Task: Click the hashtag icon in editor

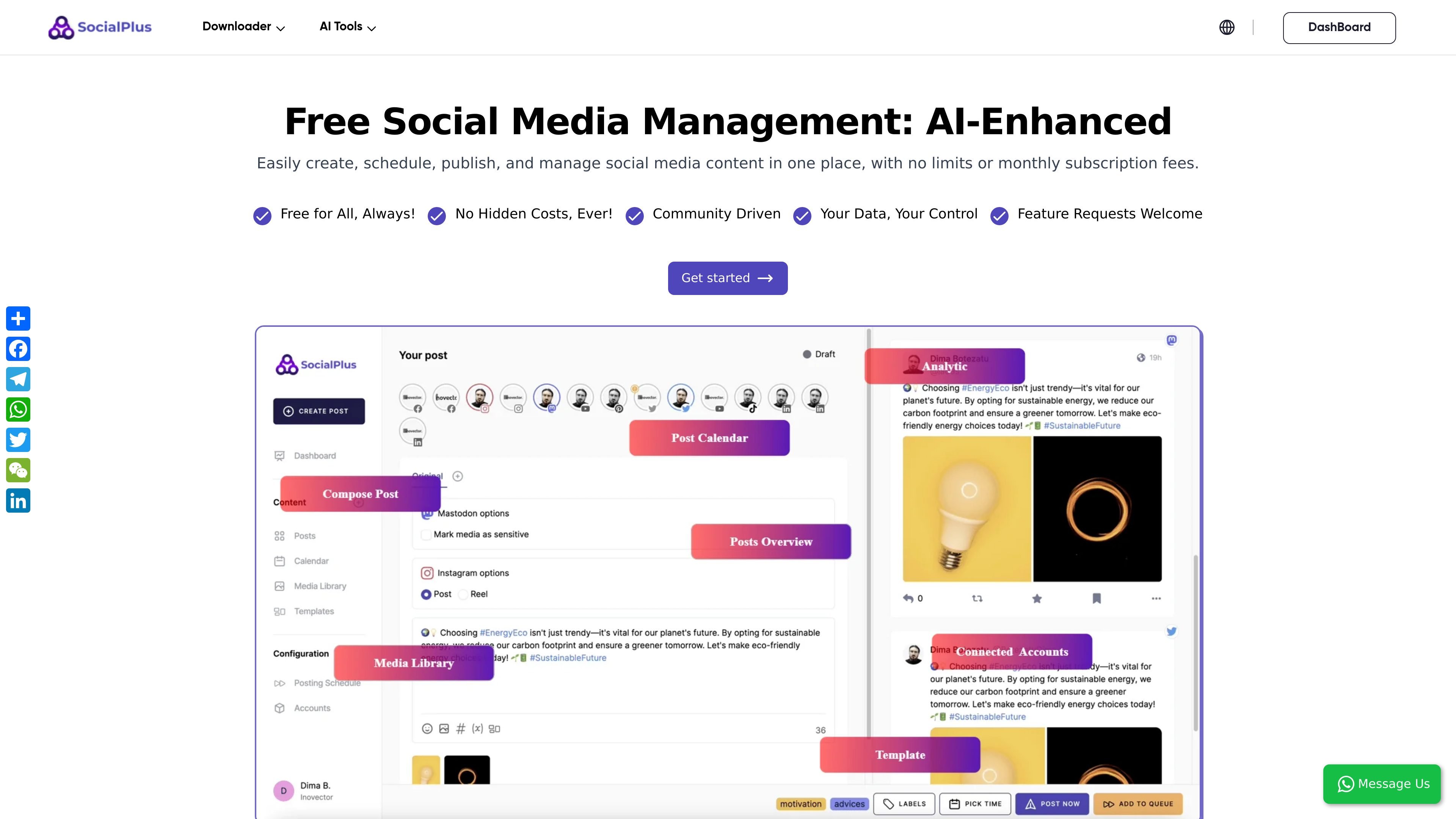Action: coord(461,728)
